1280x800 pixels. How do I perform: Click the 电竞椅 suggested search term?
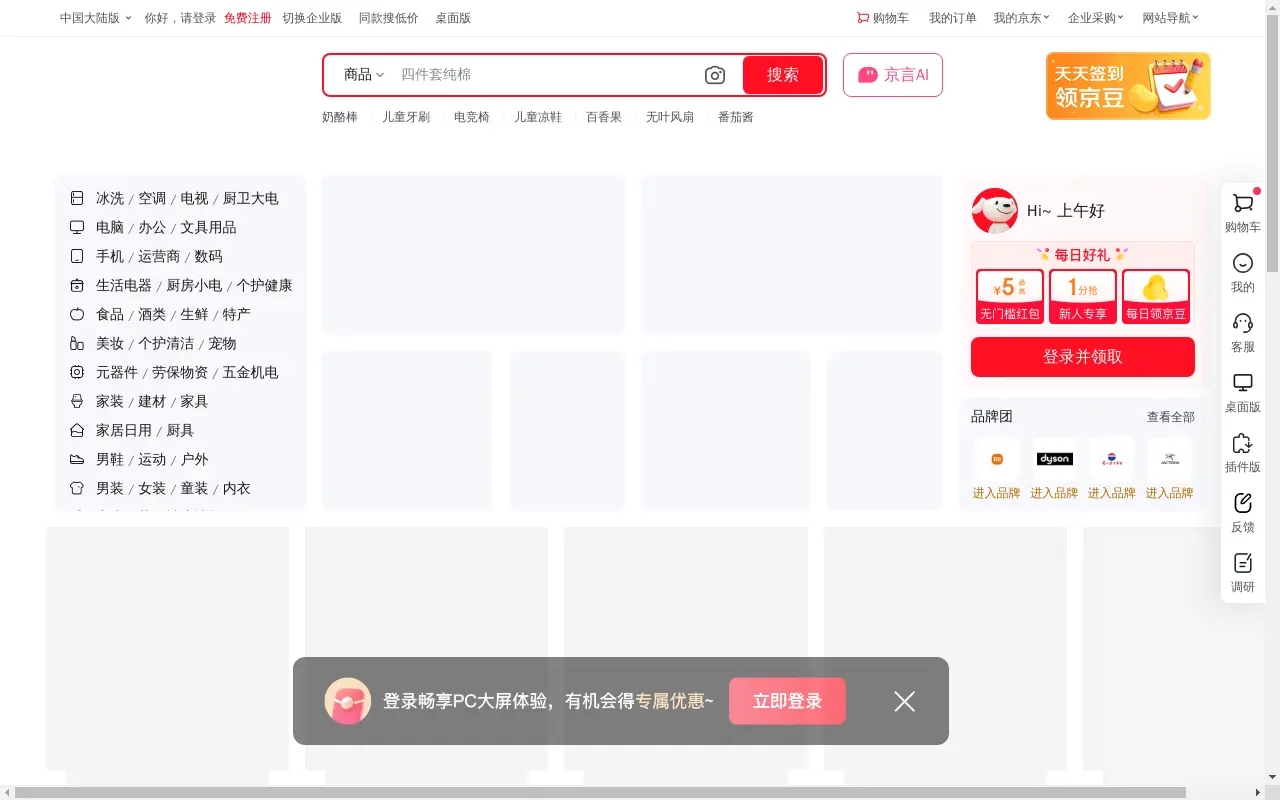tap(472, 117)
